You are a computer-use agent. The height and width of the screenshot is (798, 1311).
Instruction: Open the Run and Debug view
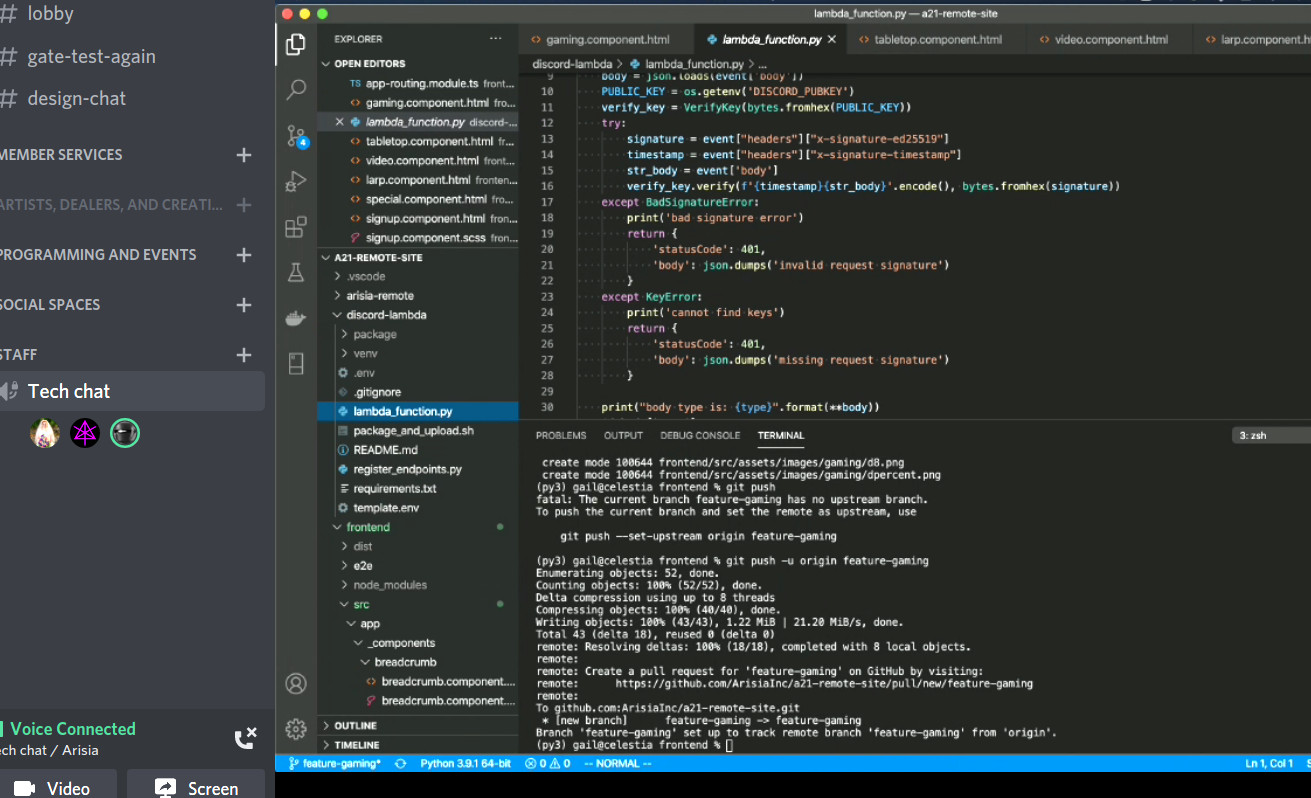tap(296, 182)
